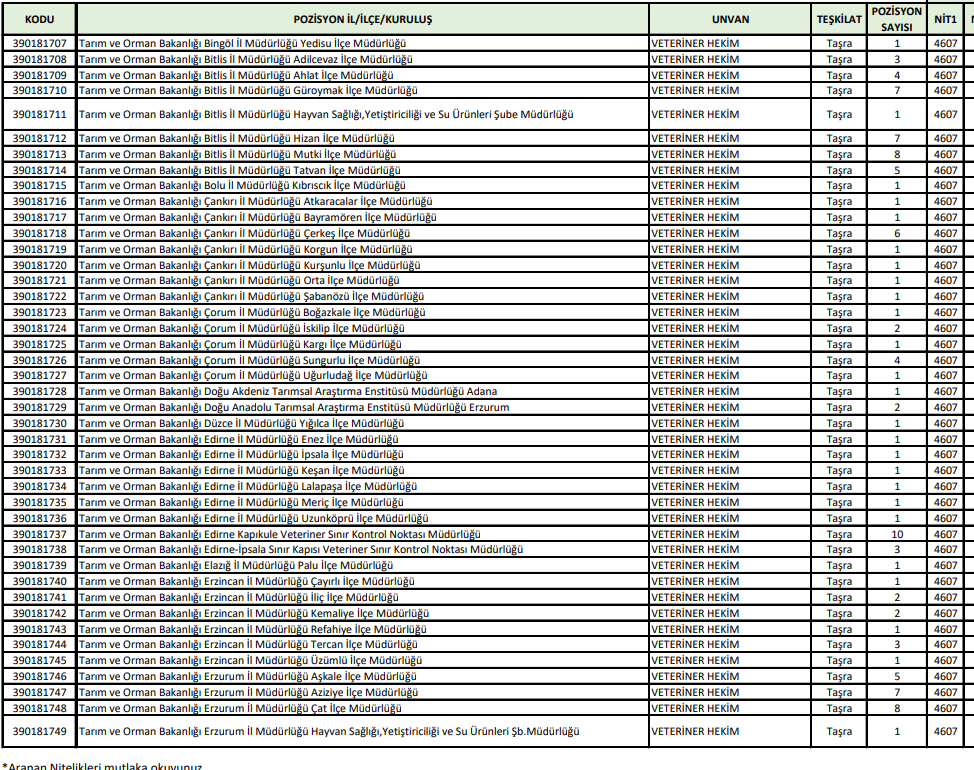This screenshot has width=974, height=770.
Task: Select position count 10 in the Kapıkule row
Action: 896,535
